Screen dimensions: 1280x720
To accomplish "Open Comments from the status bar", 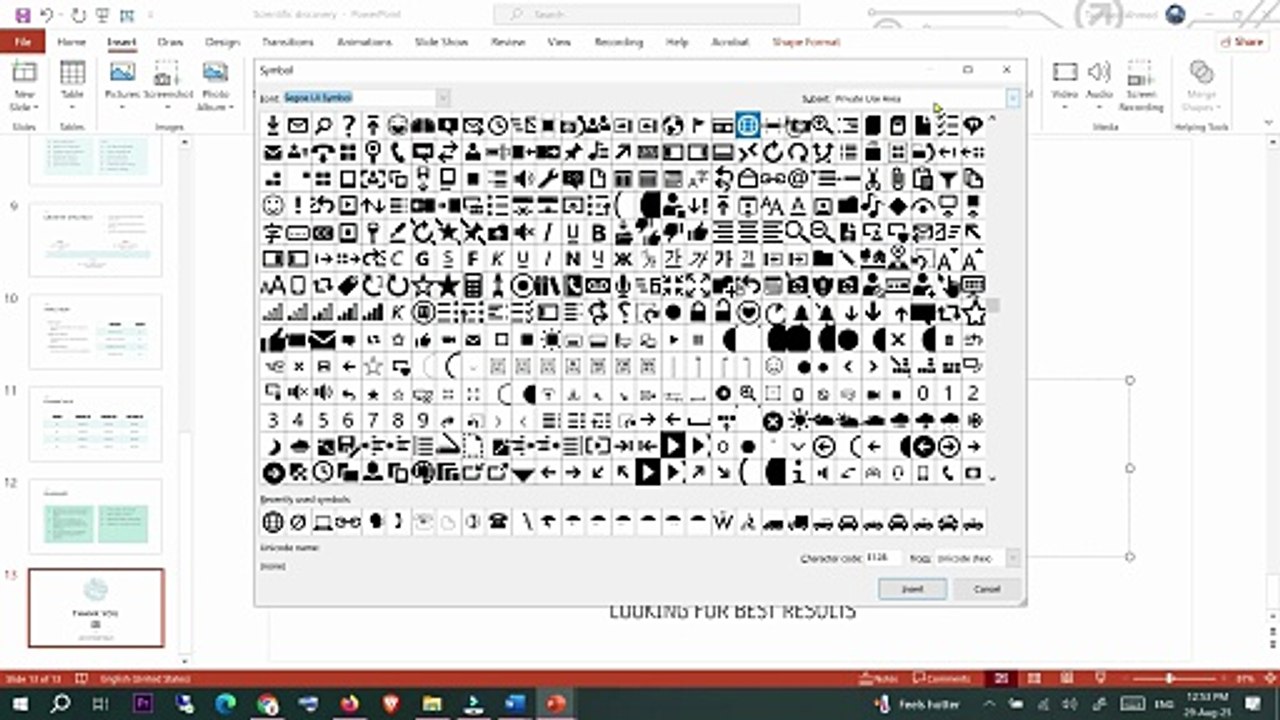I will 942,678.
